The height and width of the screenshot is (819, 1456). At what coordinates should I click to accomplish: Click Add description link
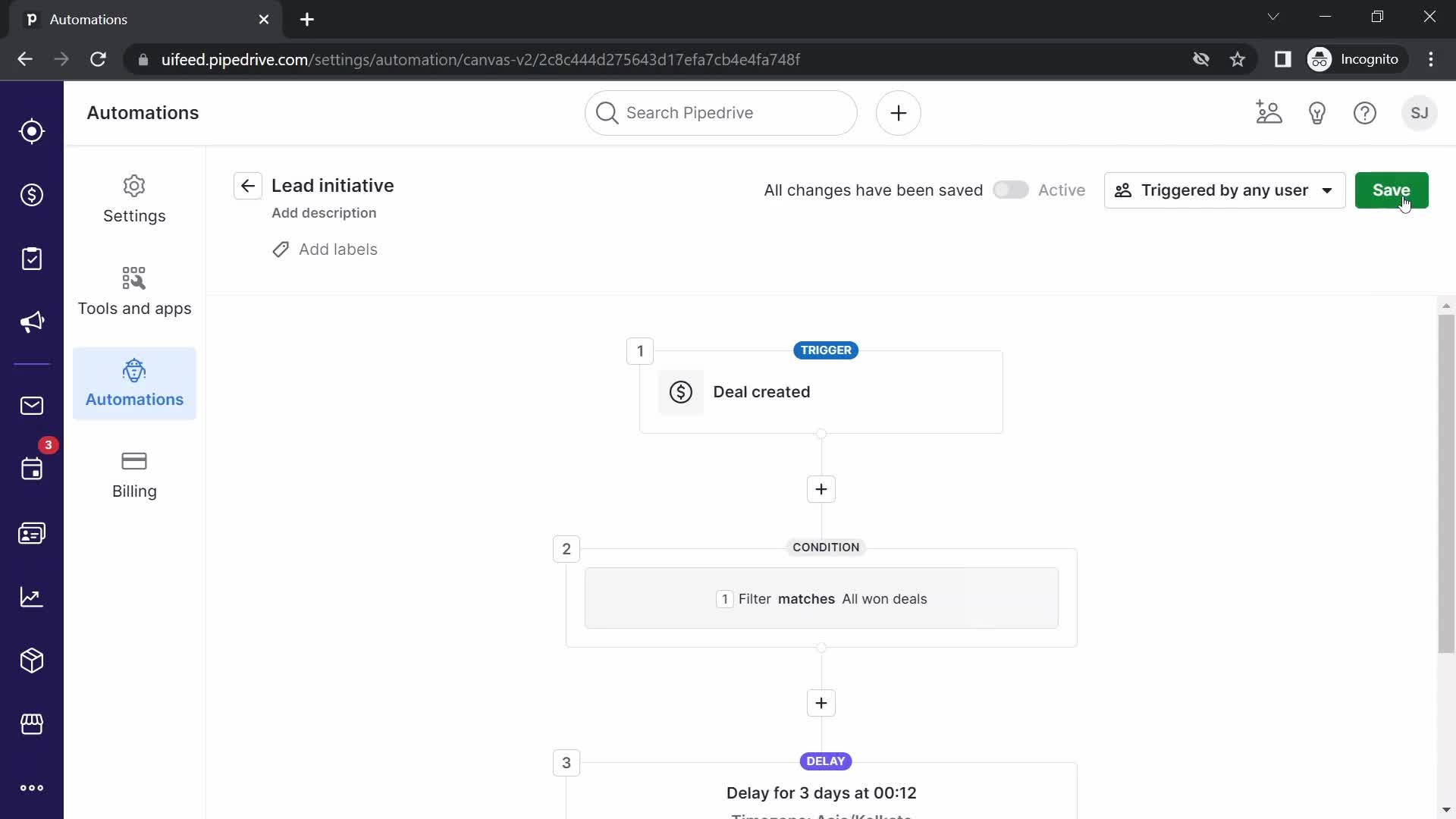(x=324, y=212)
